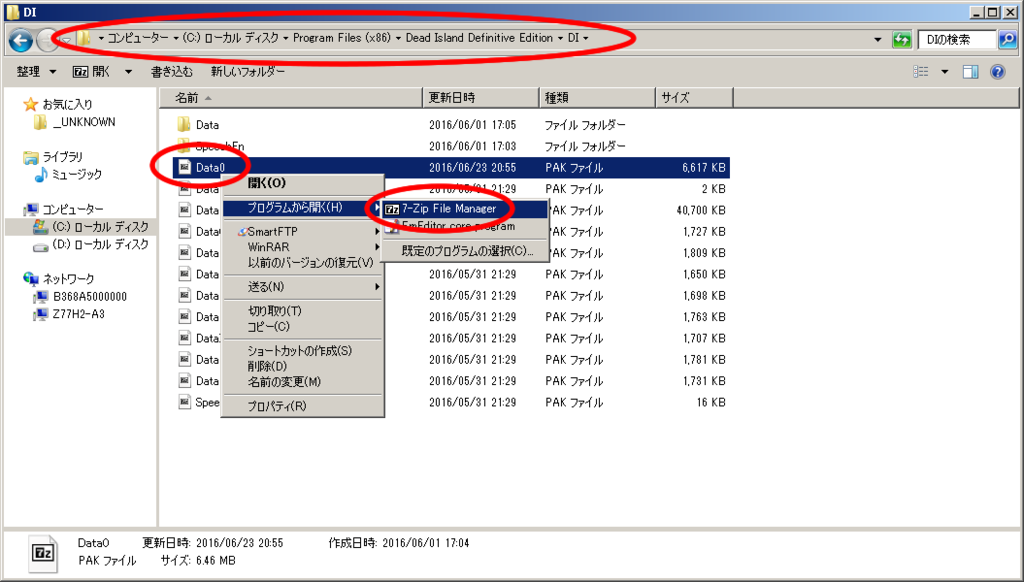Select the PAK file row sized 40,700 KB
Viewport: 1024px width, 582px height.
pos(451,210)
